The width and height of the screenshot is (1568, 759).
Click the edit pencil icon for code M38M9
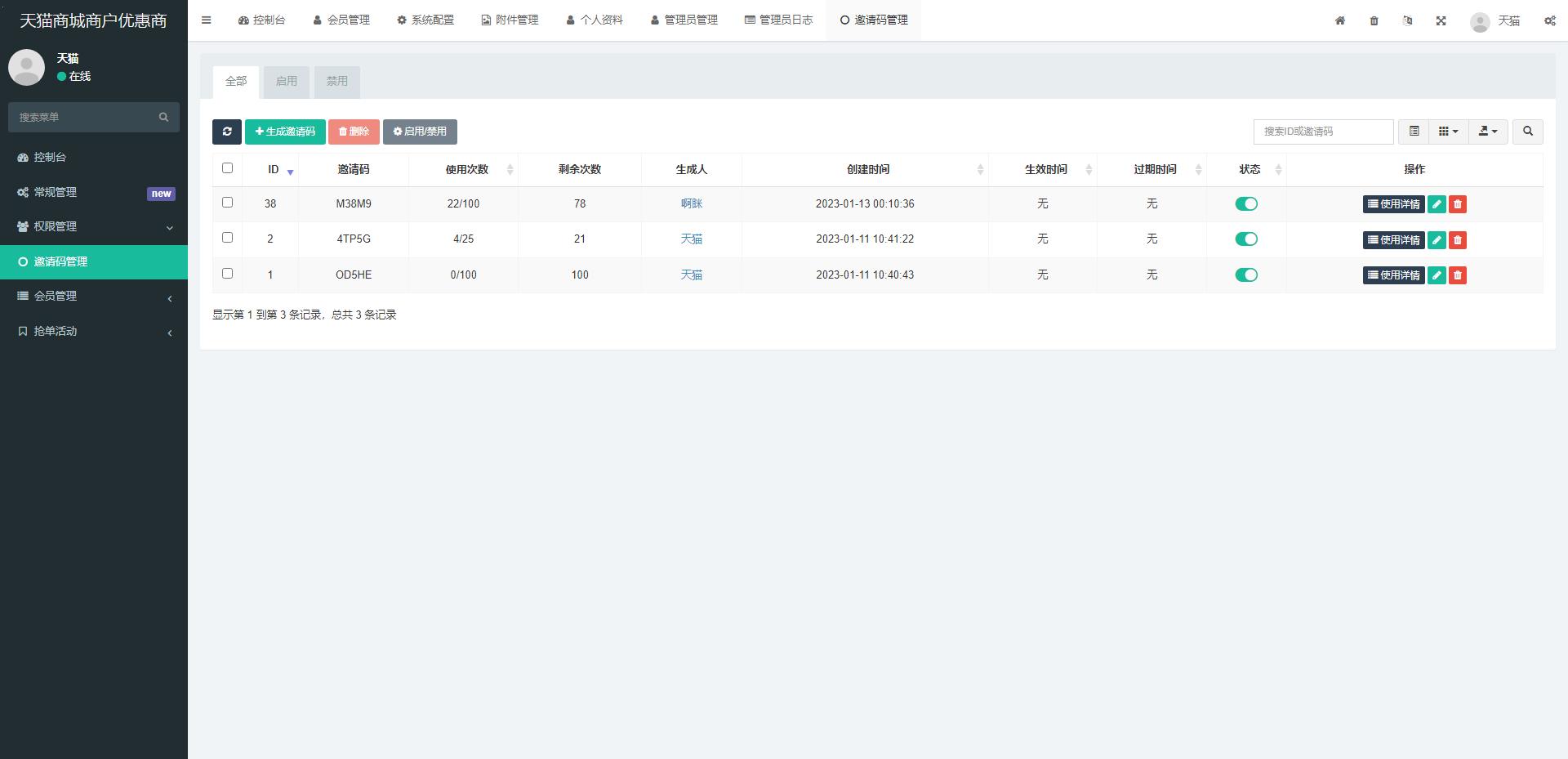pyautogui.click(x=1437, y=204)
